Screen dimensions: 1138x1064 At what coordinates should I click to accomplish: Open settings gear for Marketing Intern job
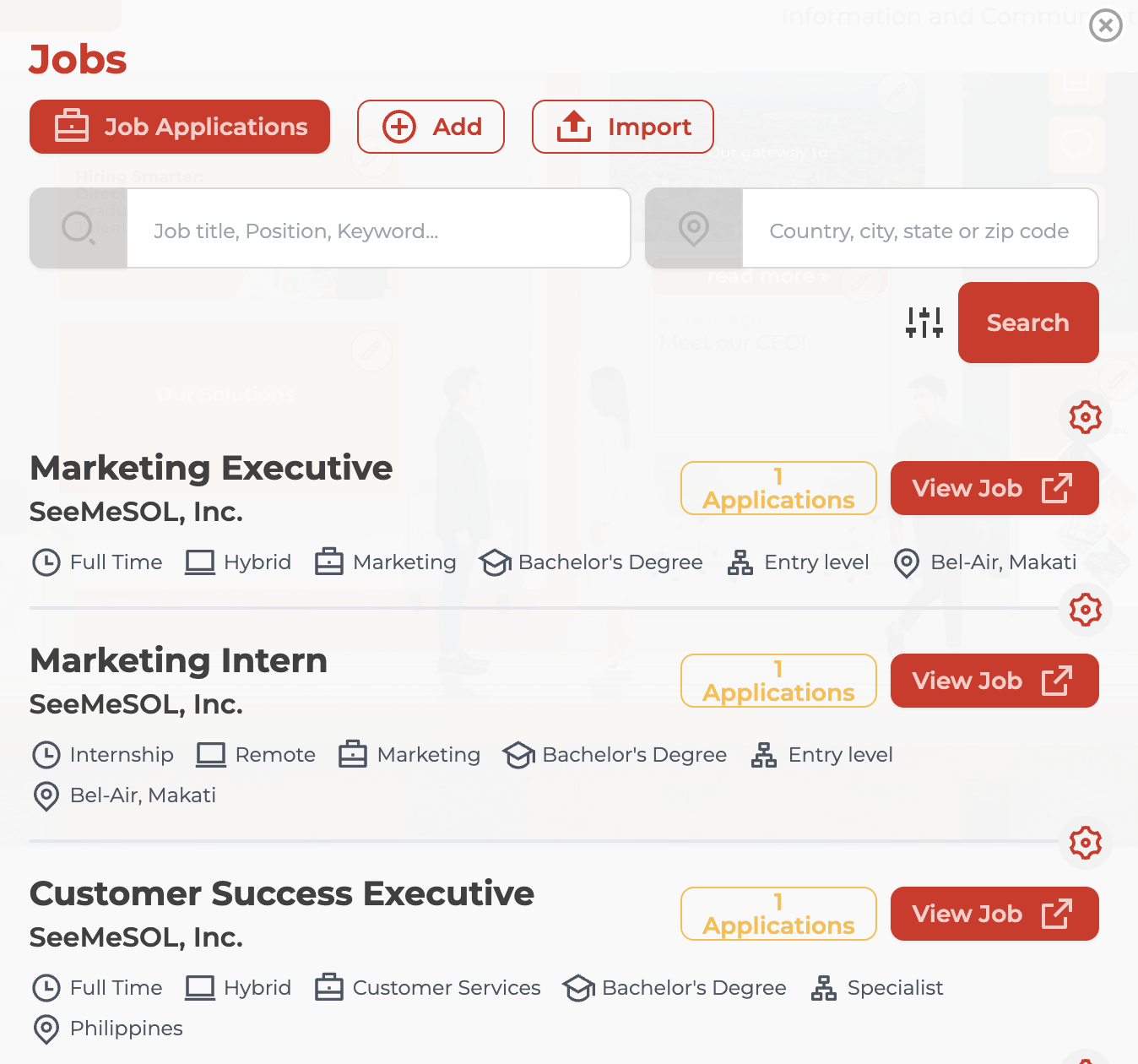[1086, 610]
